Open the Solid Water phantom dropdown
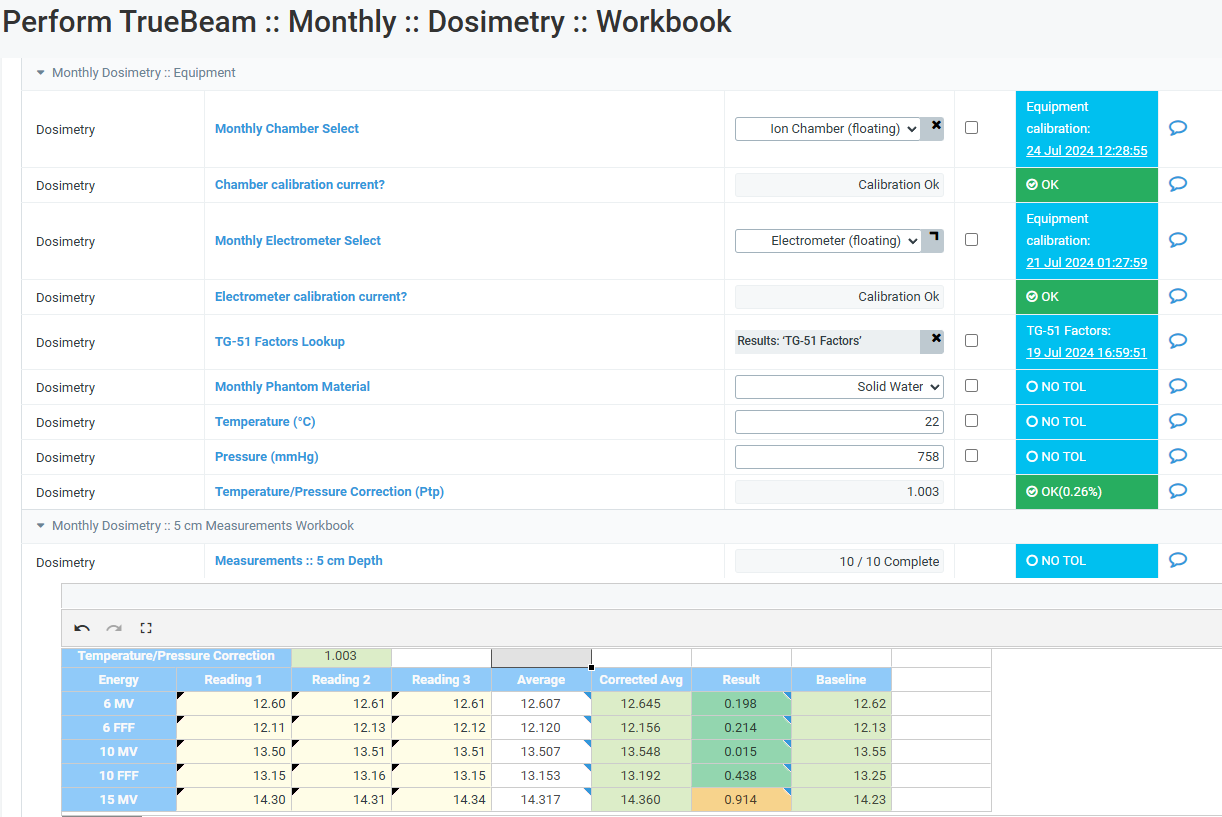 (839, 387)
